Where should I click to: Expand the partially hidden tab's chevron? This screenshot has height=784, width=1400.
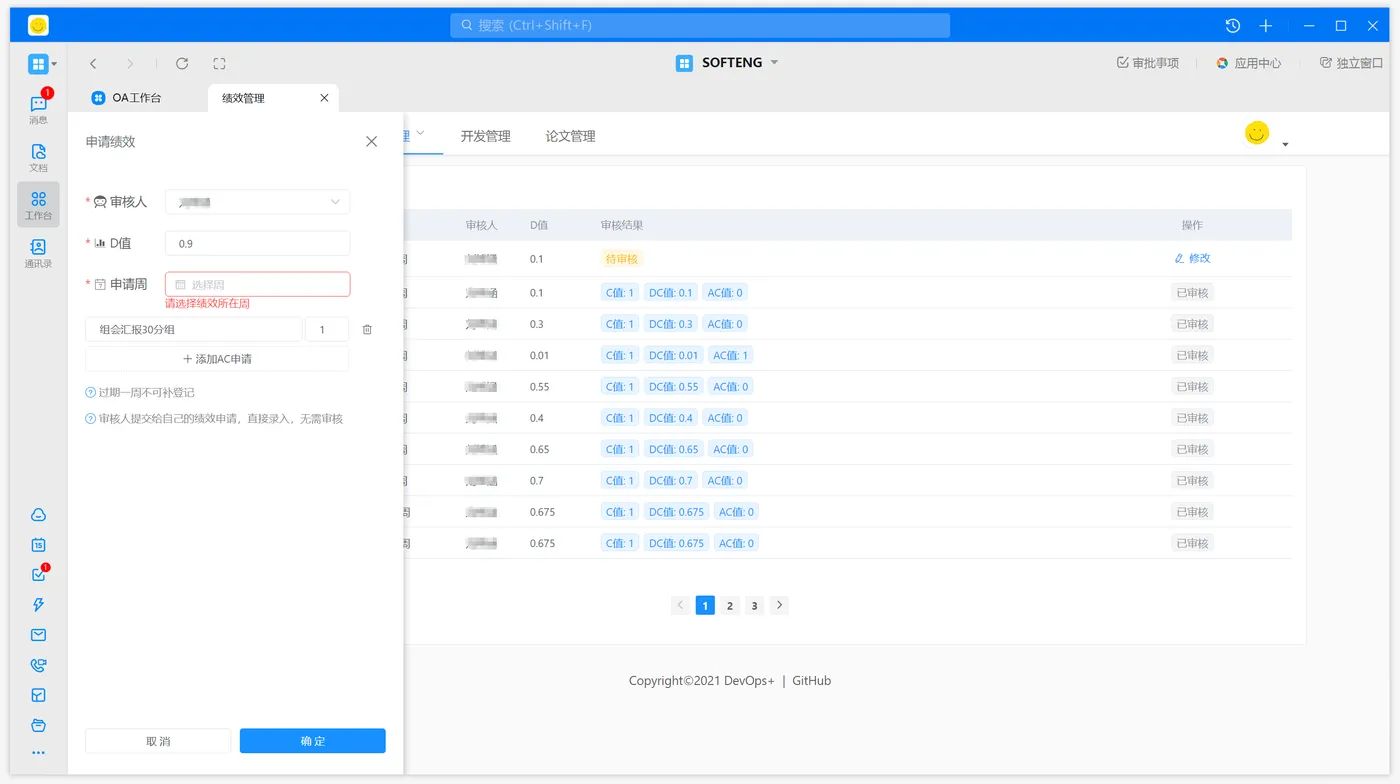(420, 133)
